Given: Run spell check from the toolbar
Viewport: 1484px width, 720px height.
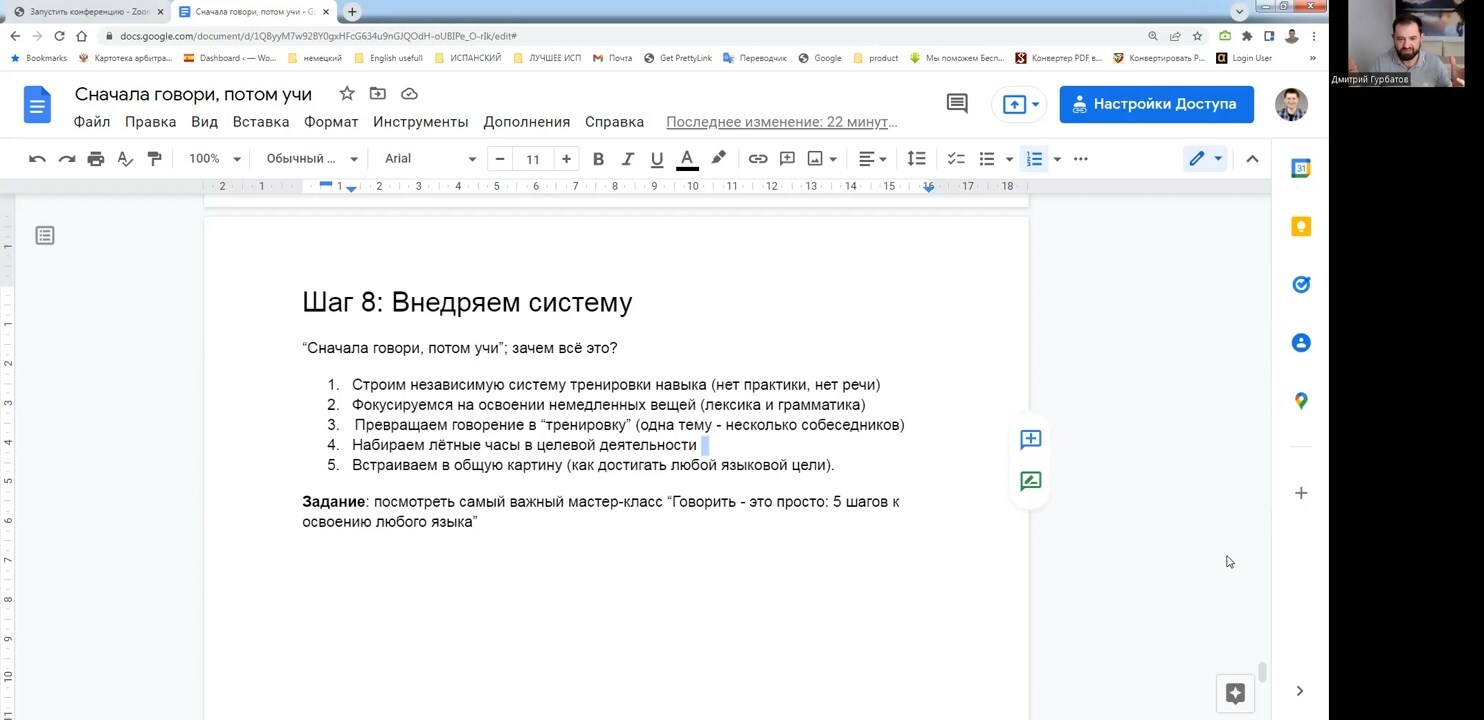Looking at the screenshot, I should (x=125, y=159).
